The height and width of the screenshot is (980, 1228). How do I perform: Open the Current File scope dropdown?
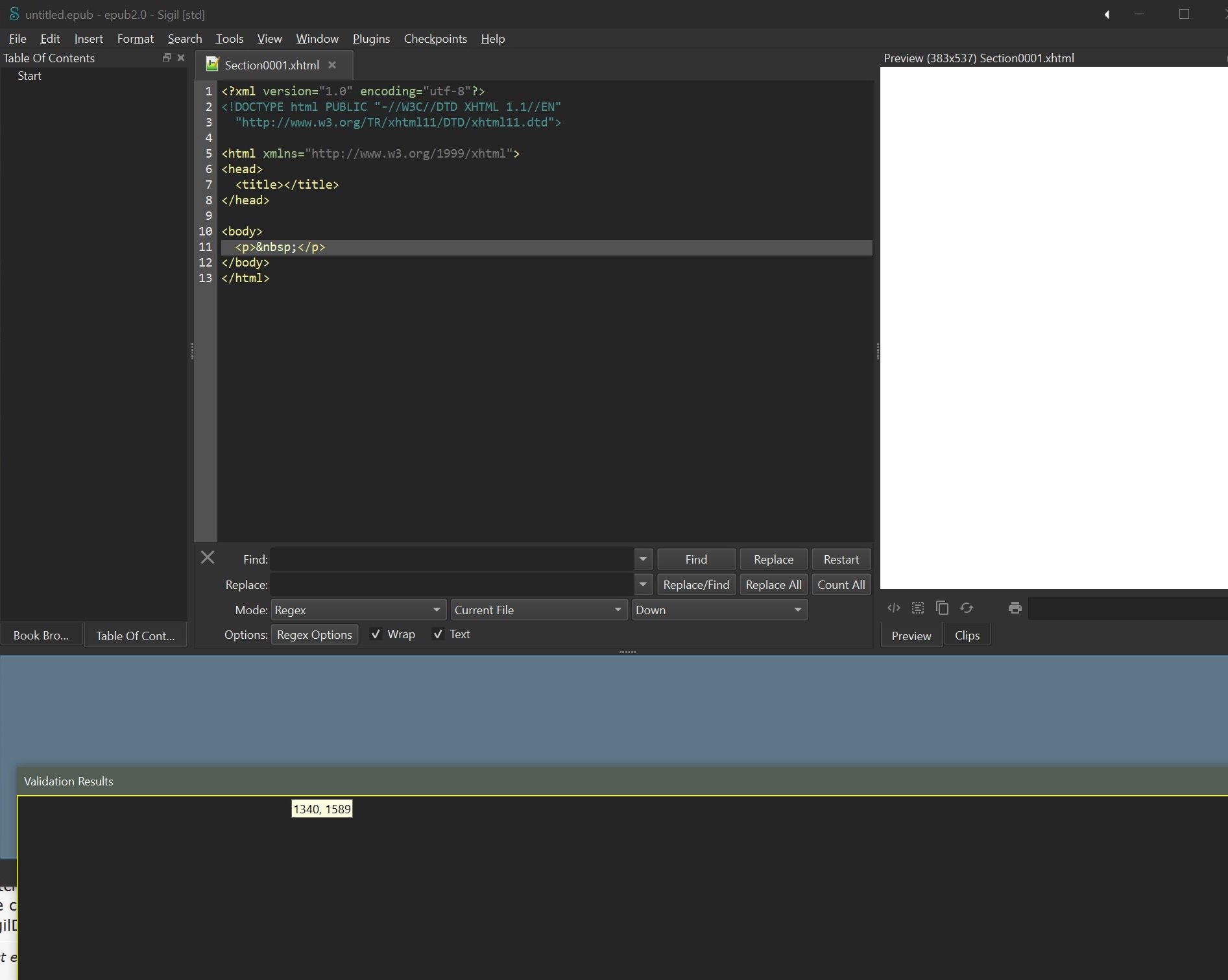[538, 610]
